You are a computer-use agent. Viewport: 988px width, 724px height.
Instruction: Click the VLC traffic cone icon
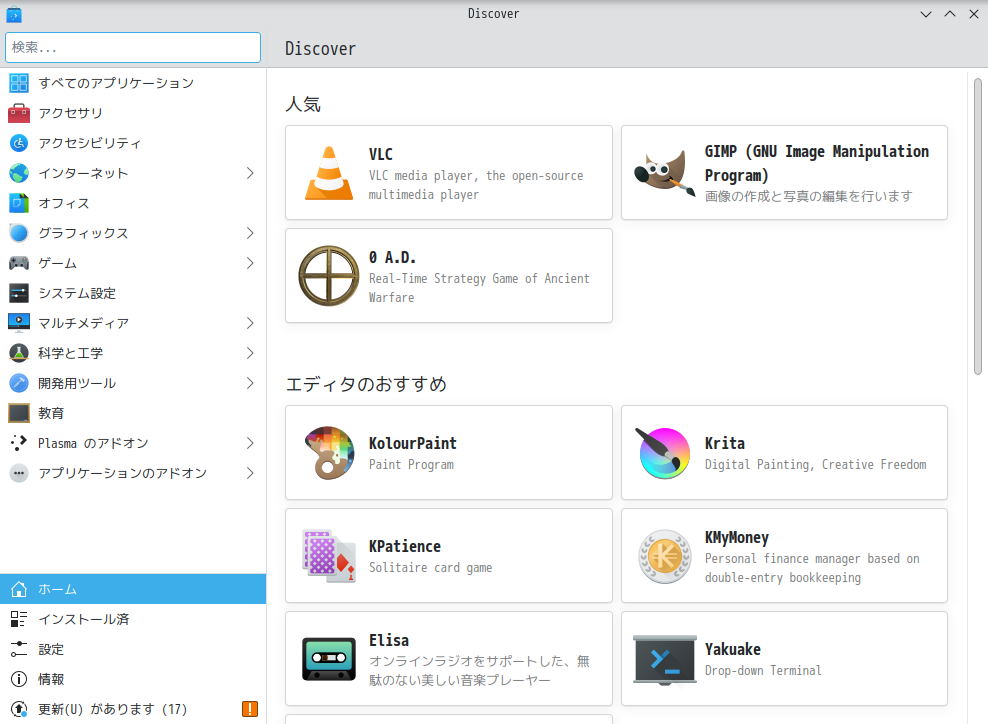329,173
